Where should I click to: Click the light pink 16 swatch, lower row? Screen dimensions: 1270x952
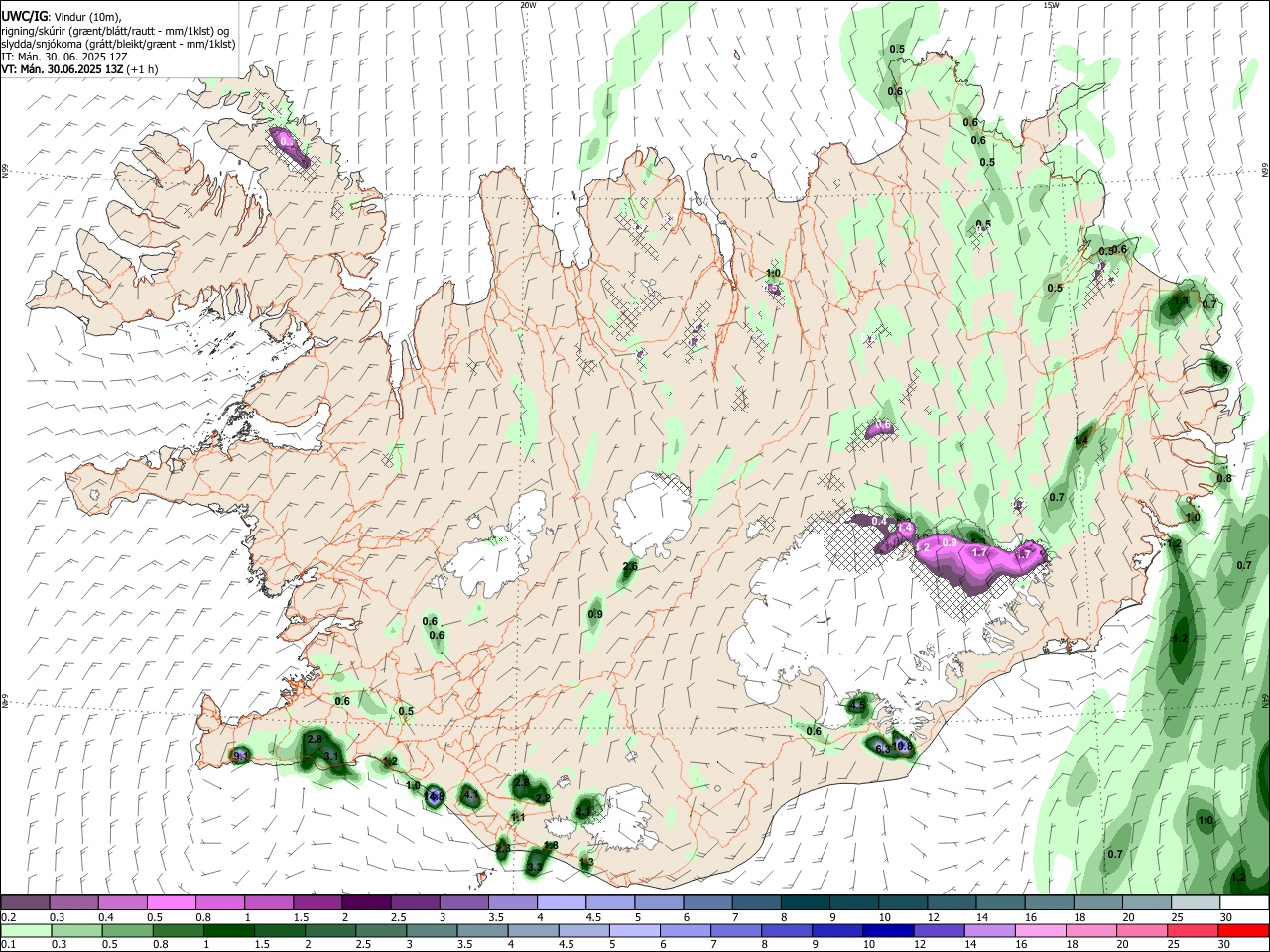pos(1041,930)
